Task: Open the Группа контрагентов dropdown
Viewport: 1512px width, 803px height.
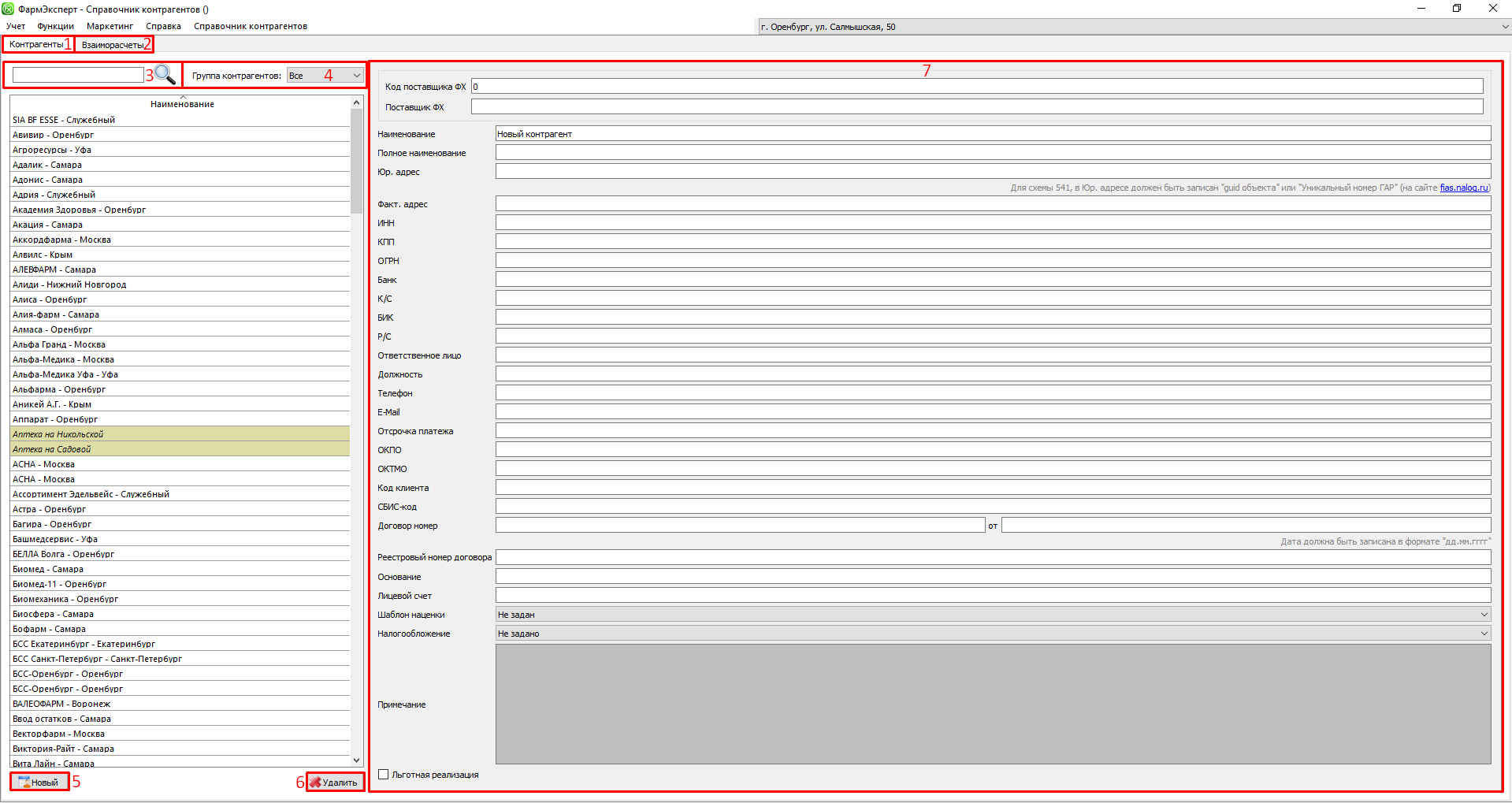Action: pyautogui.click(x=325, y=76)
